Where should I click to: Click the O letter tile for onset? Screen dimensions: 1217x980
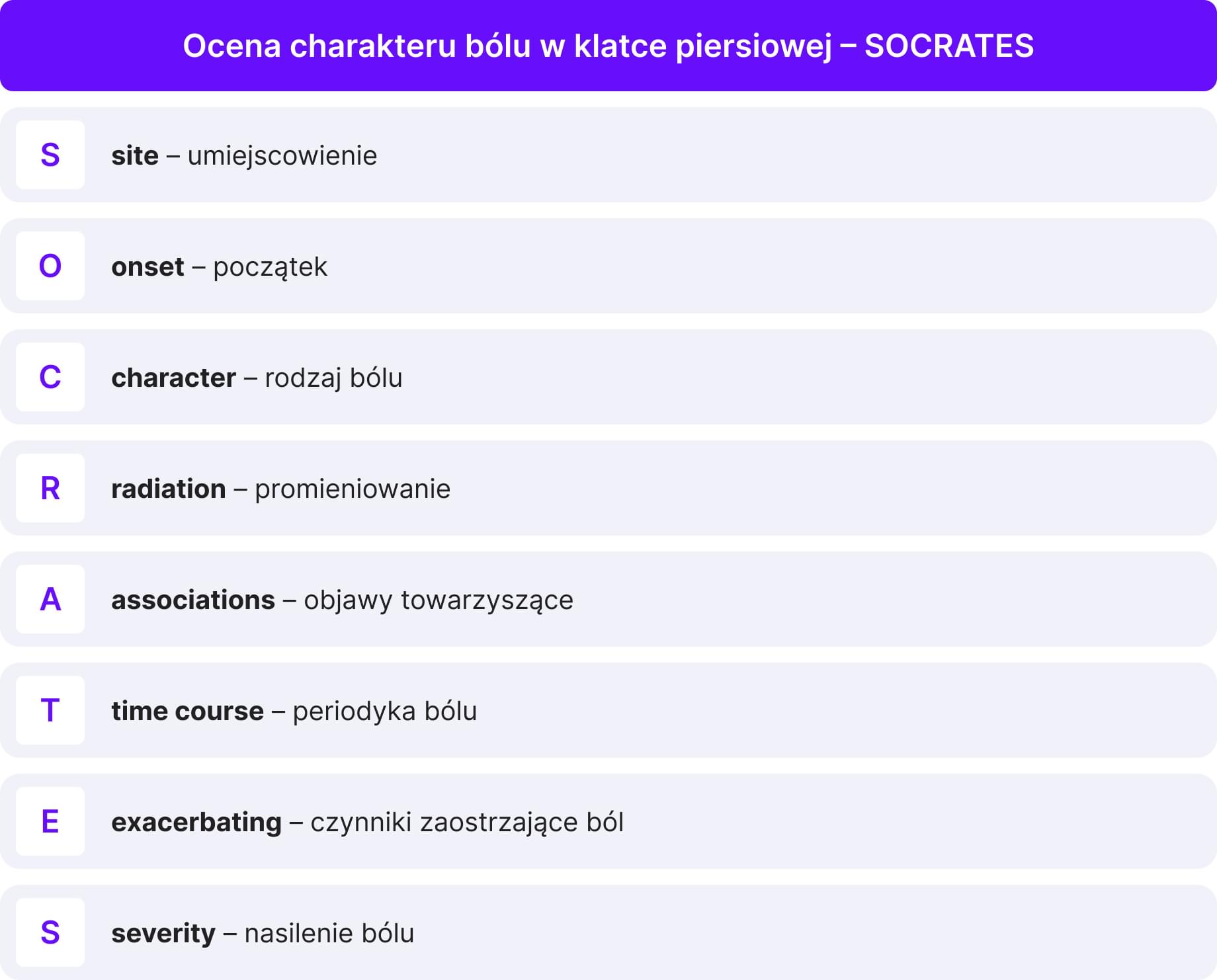click(50, 266)
